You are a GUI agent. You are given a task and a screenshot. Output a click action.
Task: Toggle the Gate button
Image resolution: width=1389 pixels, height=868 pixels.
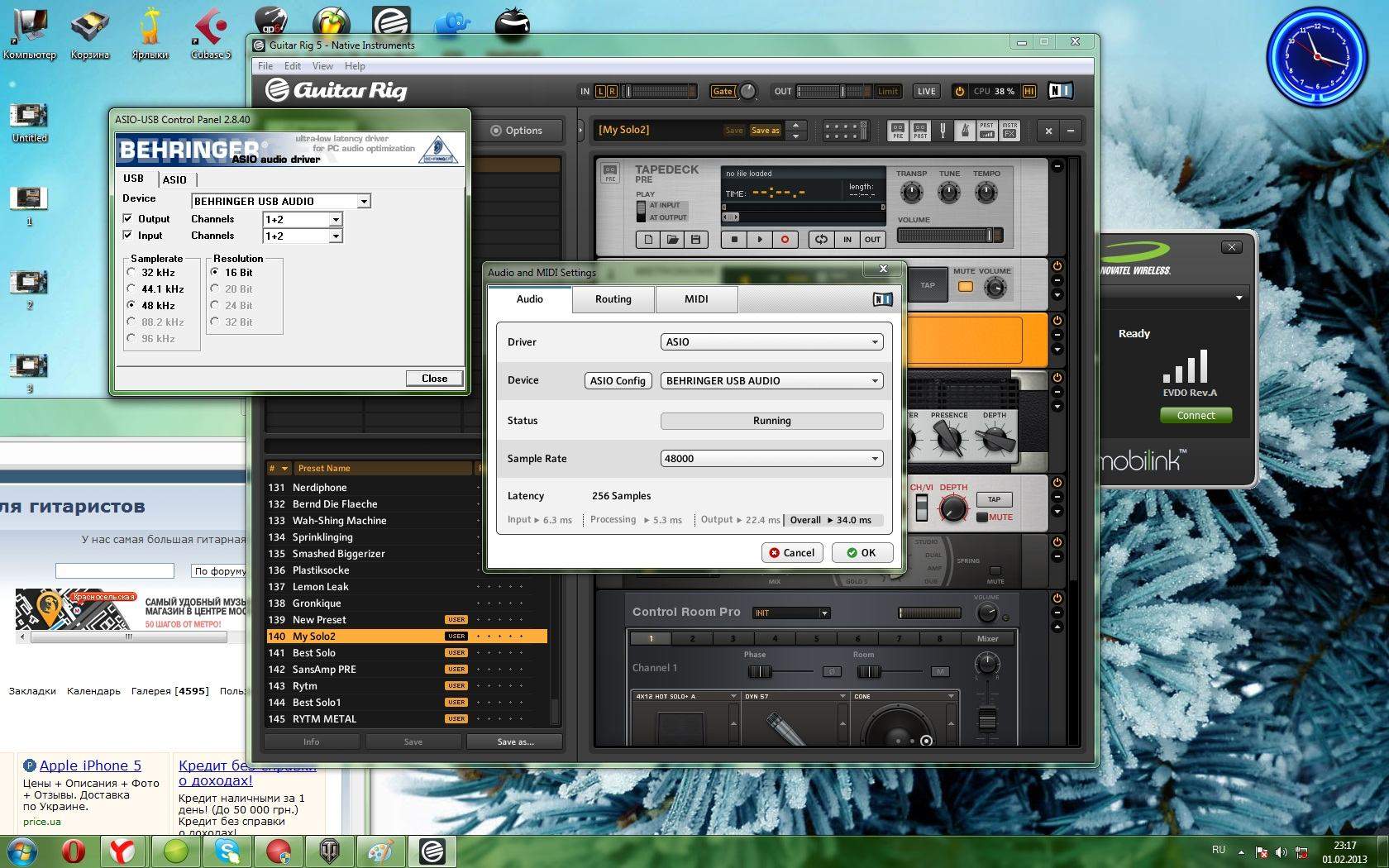pyautogui.click(x=722, y=92)
